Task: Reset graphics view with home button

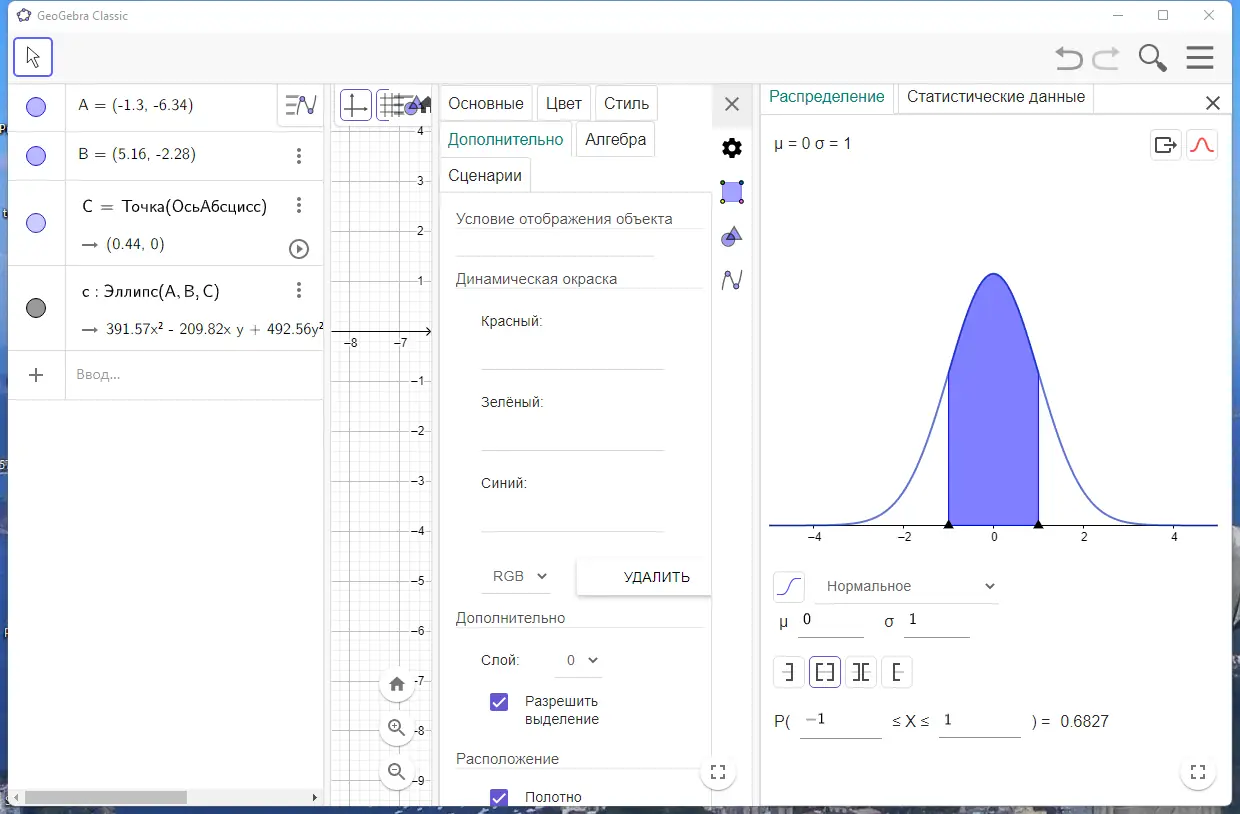Action: [397, 684]
